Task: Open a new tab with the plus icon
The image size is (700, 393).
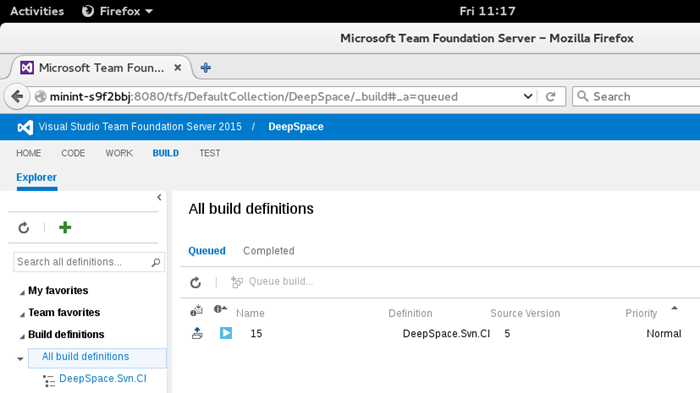Action: point(205,68)
